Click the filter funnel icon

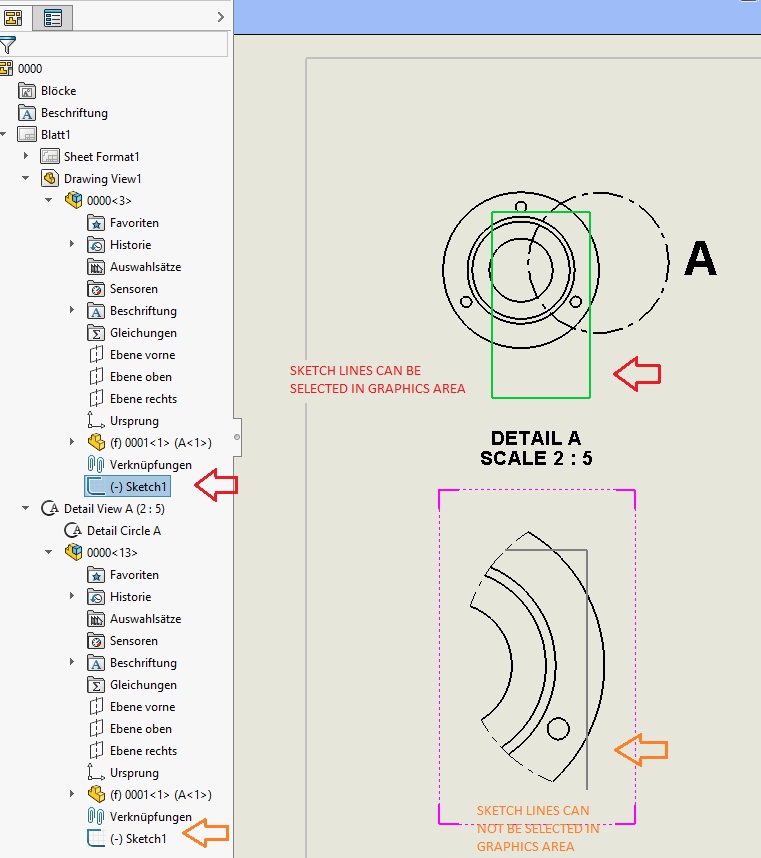[x=8, y=45]
